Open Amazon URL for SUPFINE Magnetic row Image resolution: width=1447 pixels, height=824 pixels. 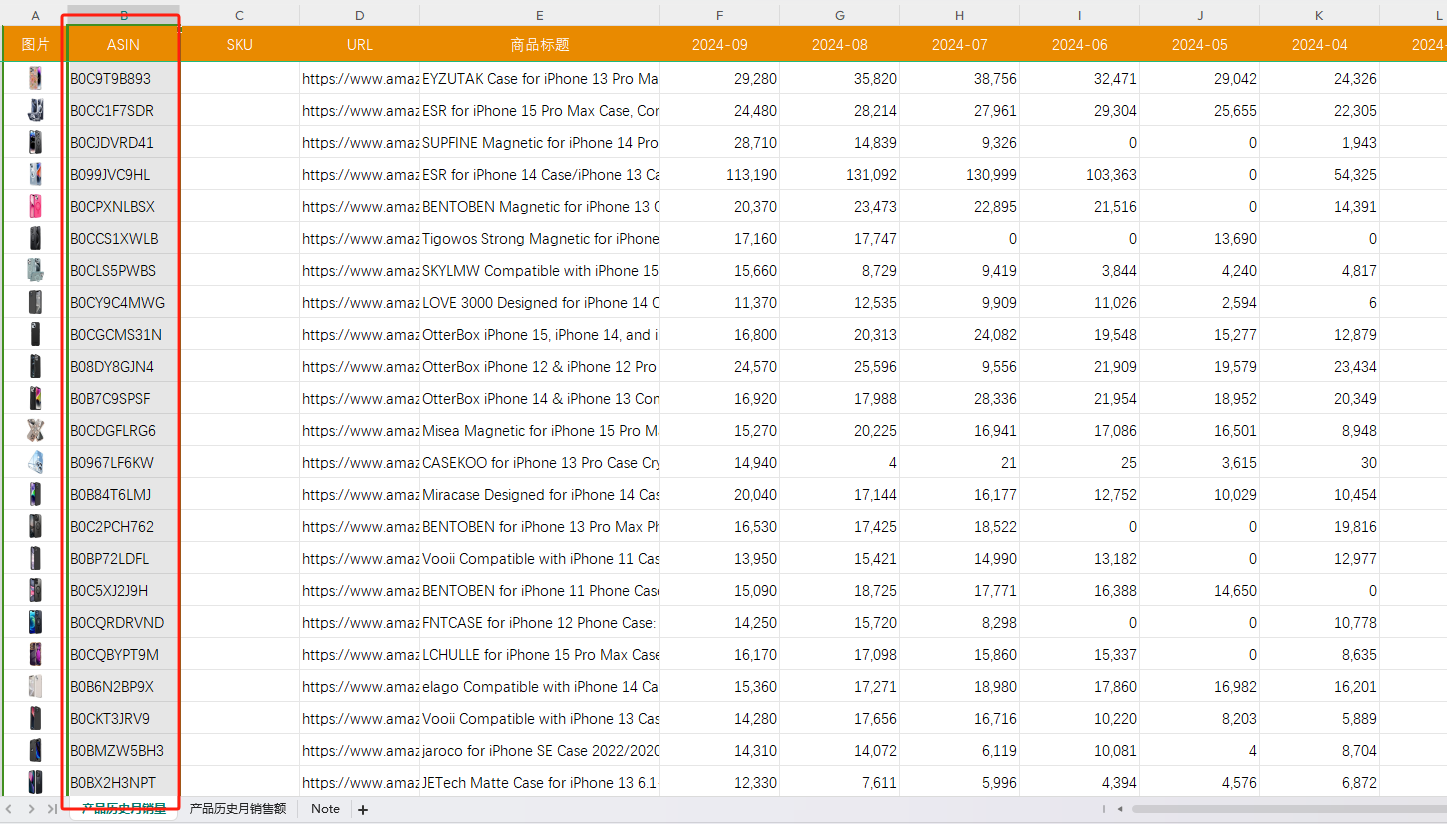pos(359,142)
